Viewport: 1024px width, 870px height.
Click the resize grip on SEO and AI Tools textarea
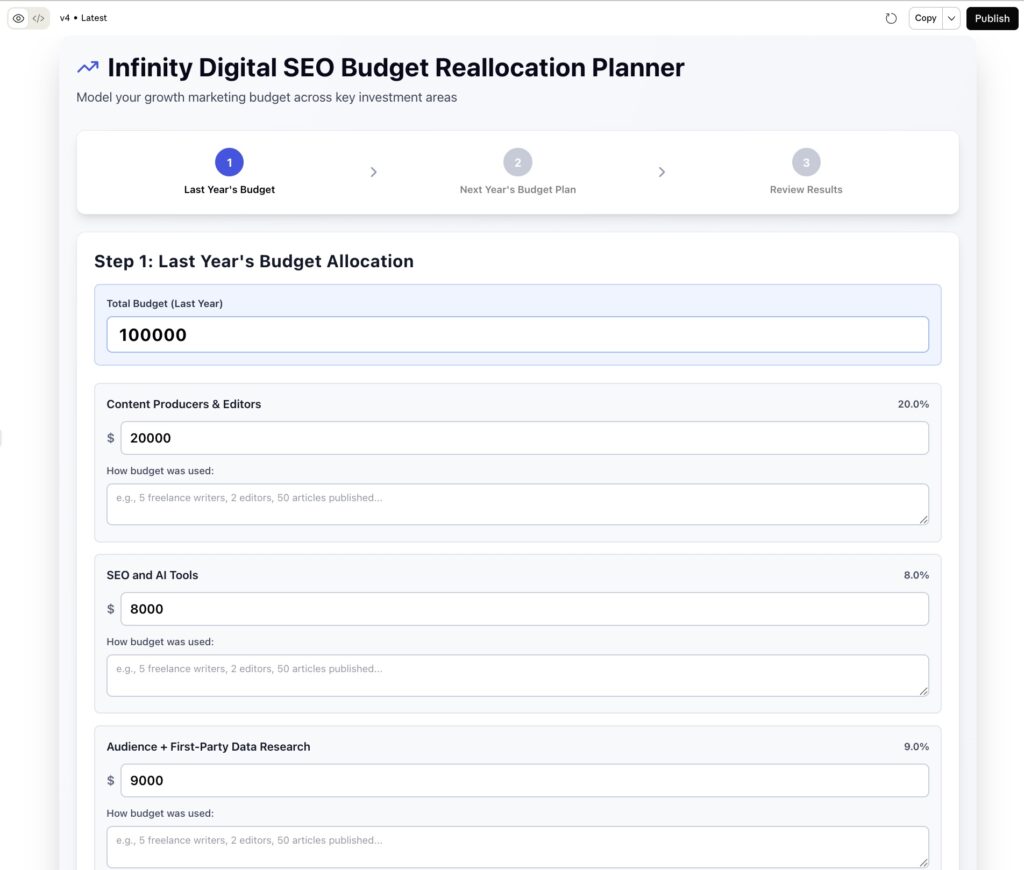923,690
